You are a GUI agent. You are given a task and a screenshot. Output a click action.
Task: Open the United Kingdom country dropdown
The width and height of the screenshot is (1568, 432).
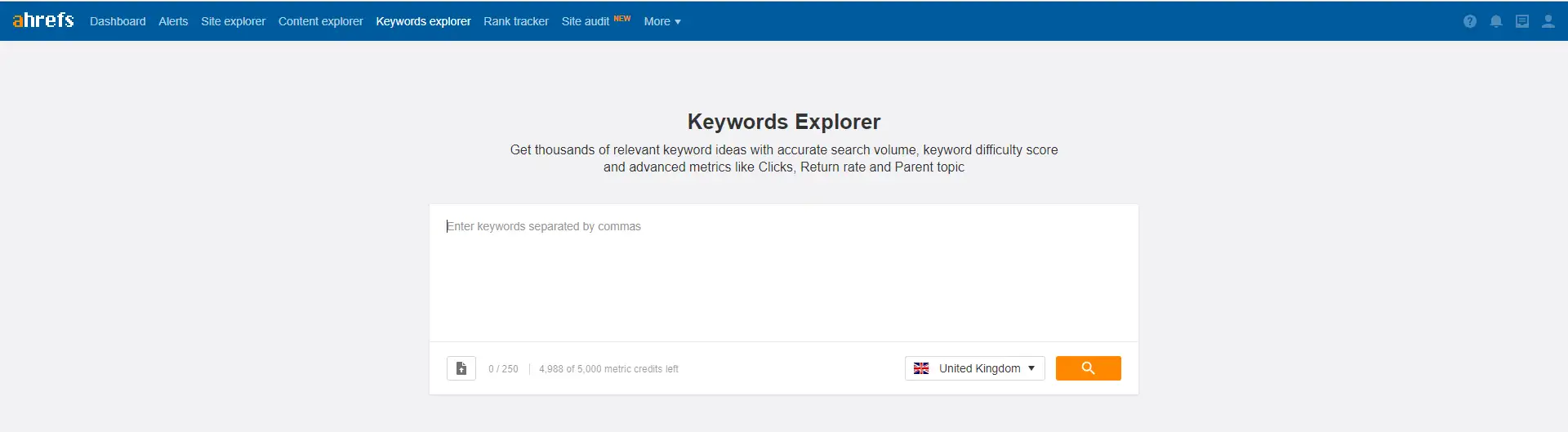coord(975,368)
